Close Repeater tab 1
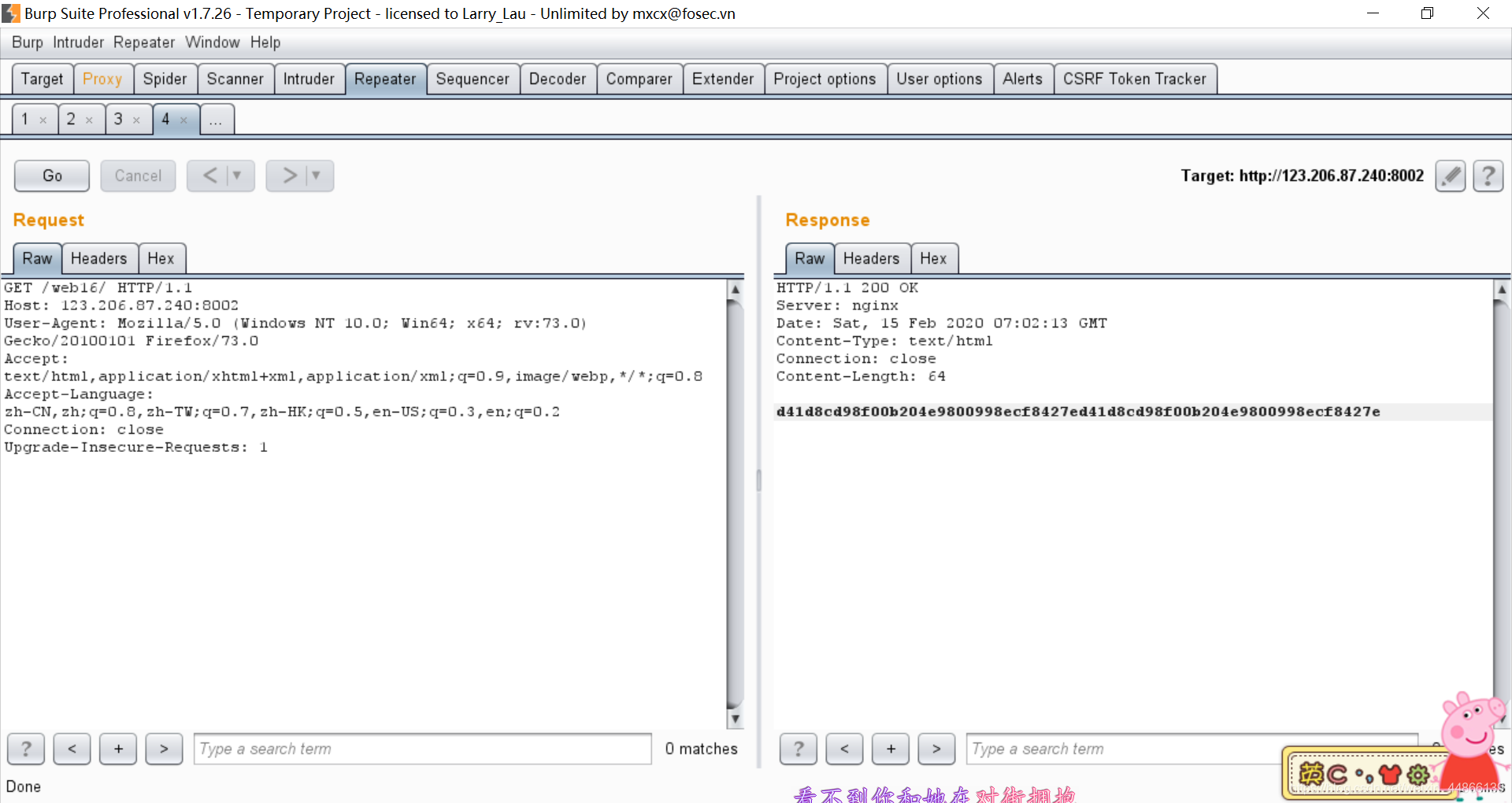 (x=43, y=120)
